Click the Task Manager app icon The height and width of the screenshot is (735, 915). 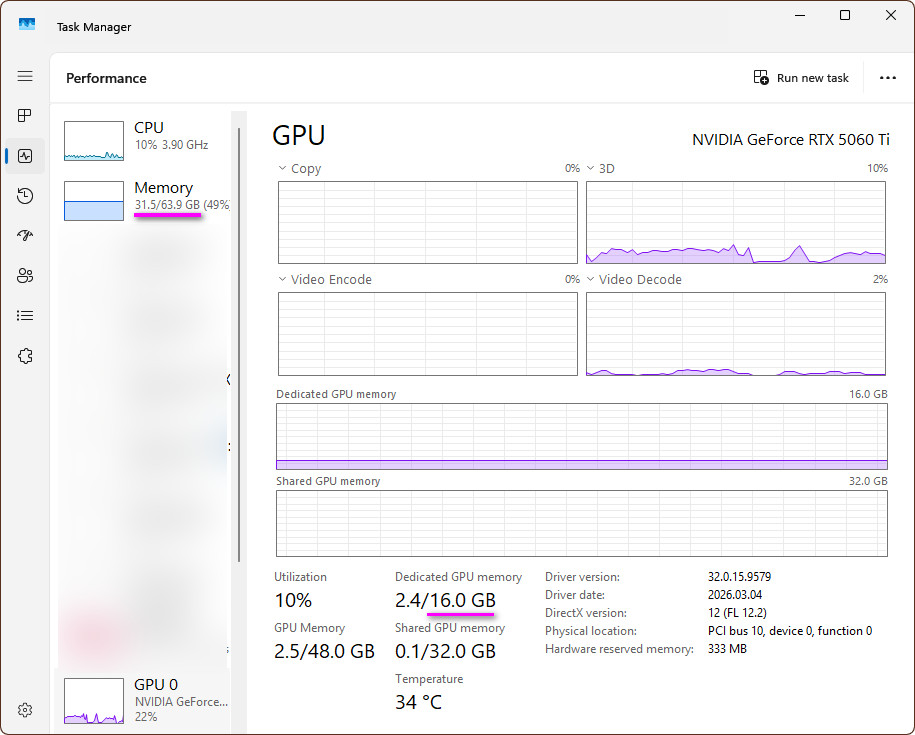(x=27, y=24)
